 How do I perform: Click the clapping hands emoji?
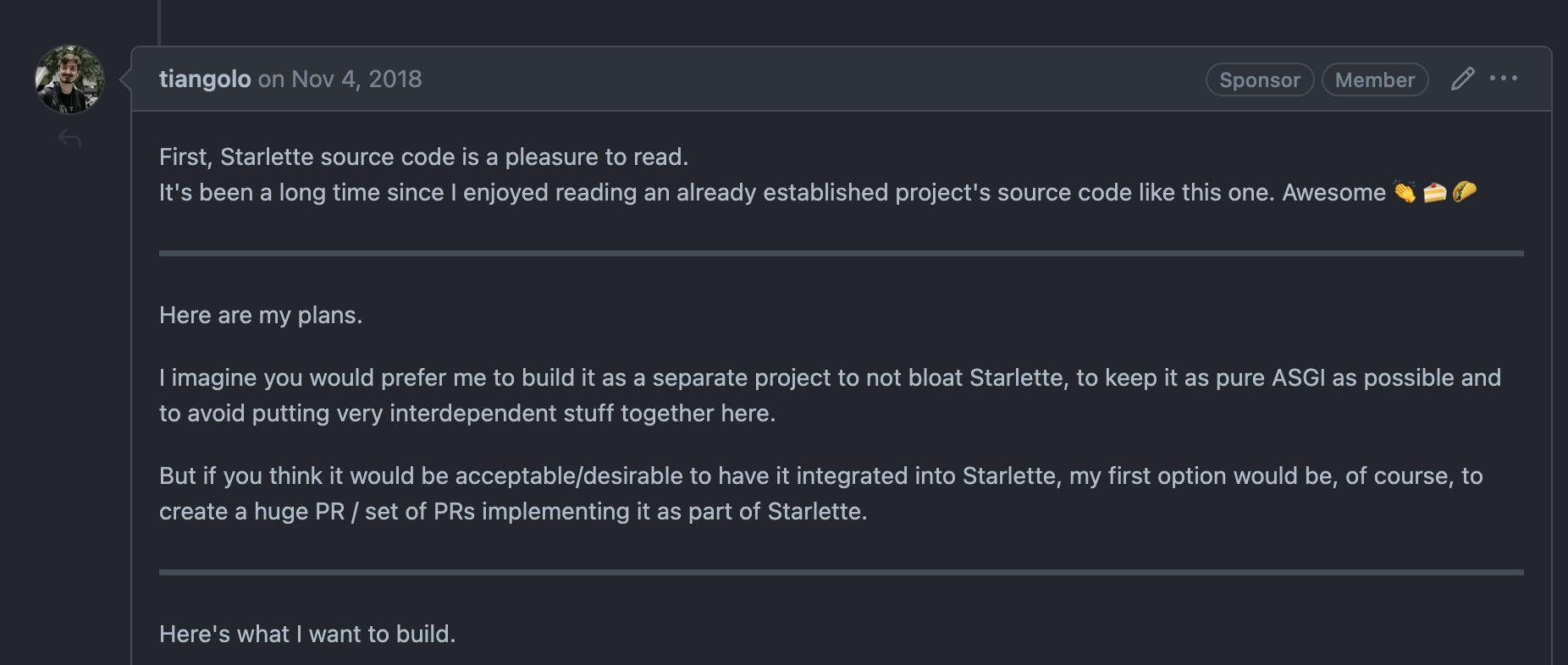pos(1405,193)
